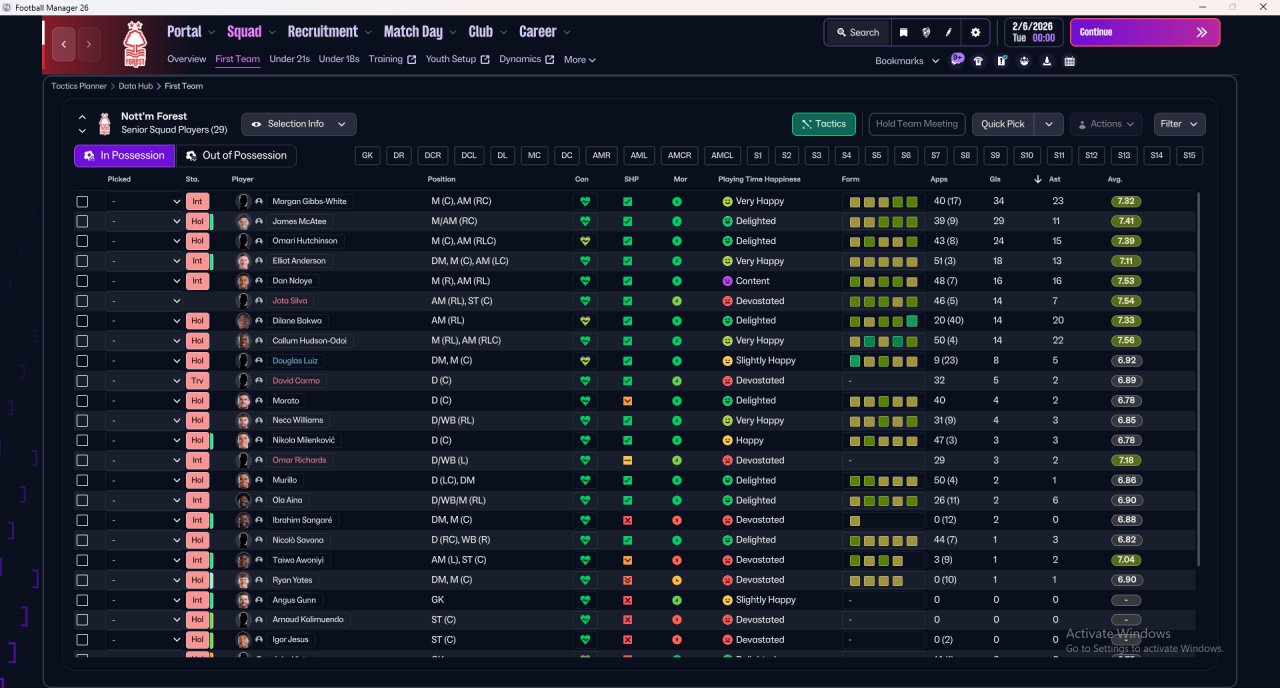Tick the checkbox for James McAtee
Viewport: 1280px width, 688px height.
click(x=82, y=221)
